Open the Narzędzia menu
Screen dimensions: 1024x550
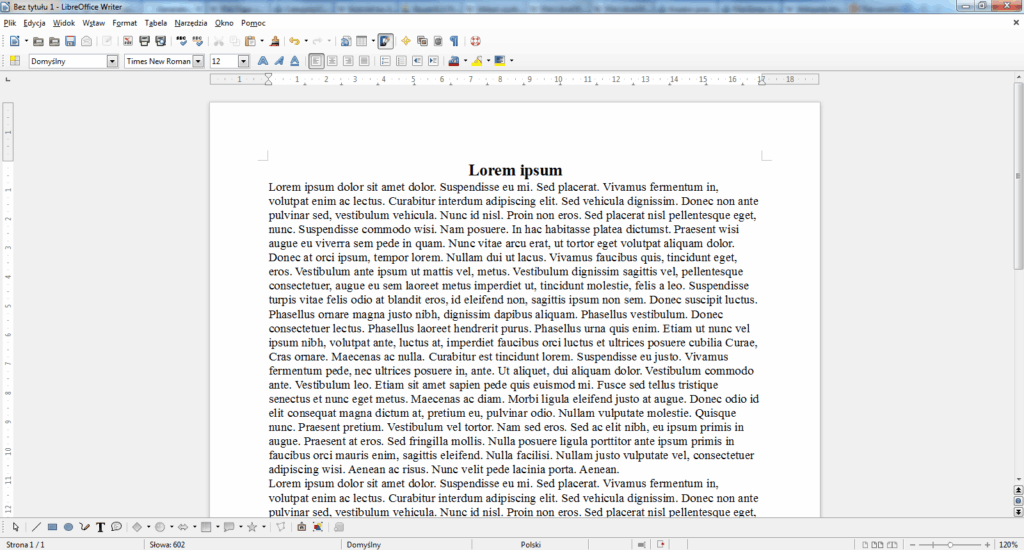click(x=191, y=23)
